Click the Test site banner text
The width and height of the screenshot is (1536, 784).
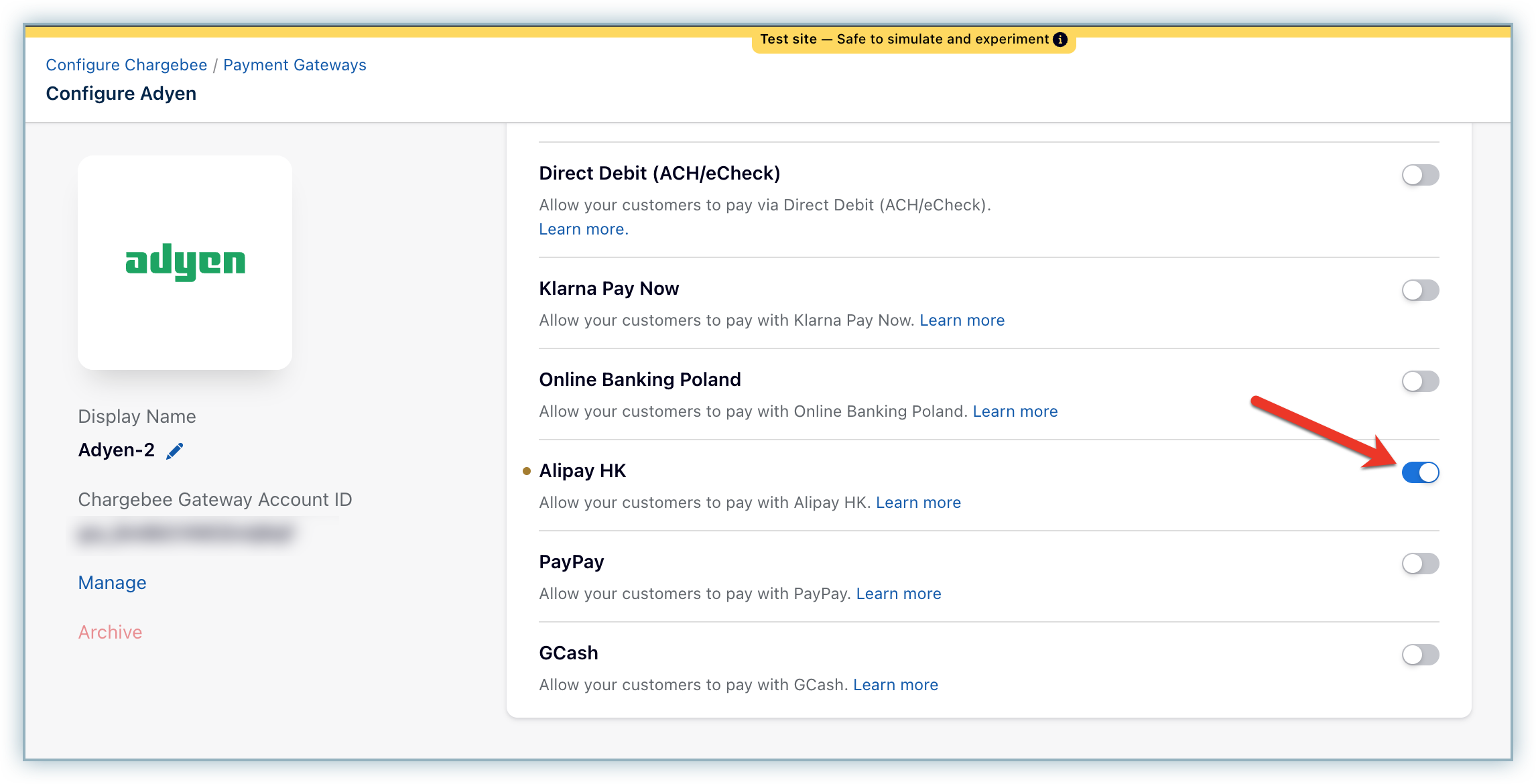pyautogui.click(x=904, y=40)
